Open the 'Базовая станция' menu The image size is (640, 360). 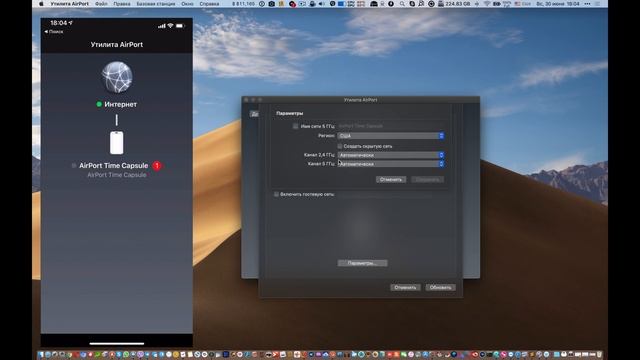coord(156,4)
